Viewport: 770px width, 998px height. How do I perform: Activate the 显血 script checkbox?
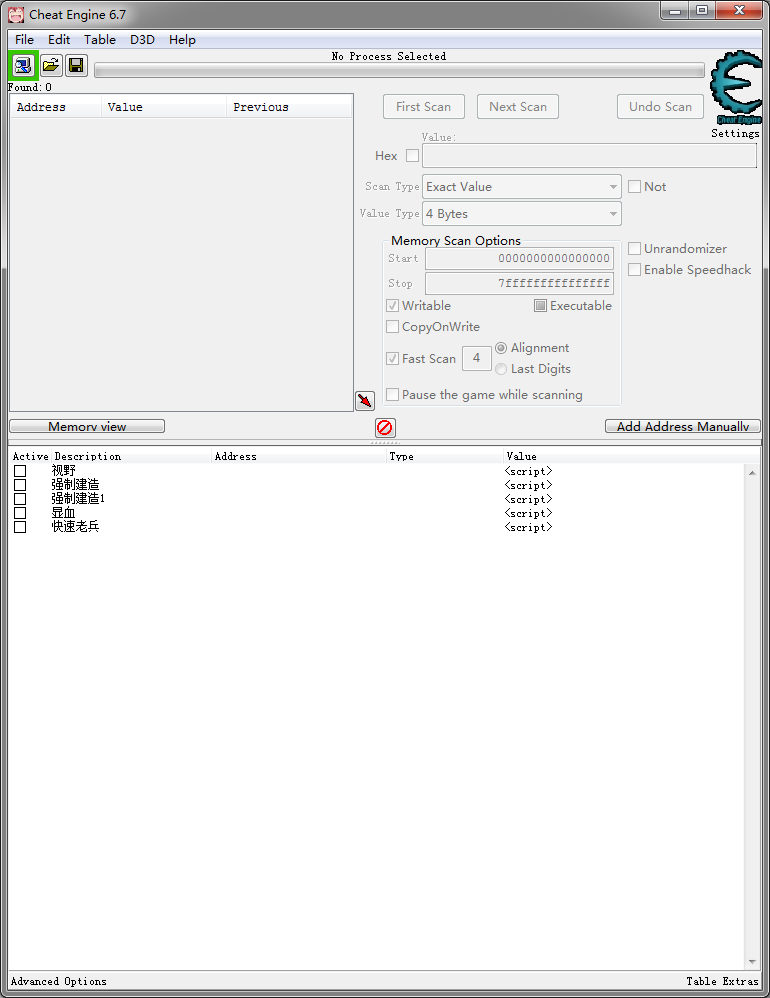pyautogui.click(x=20, y=513)
